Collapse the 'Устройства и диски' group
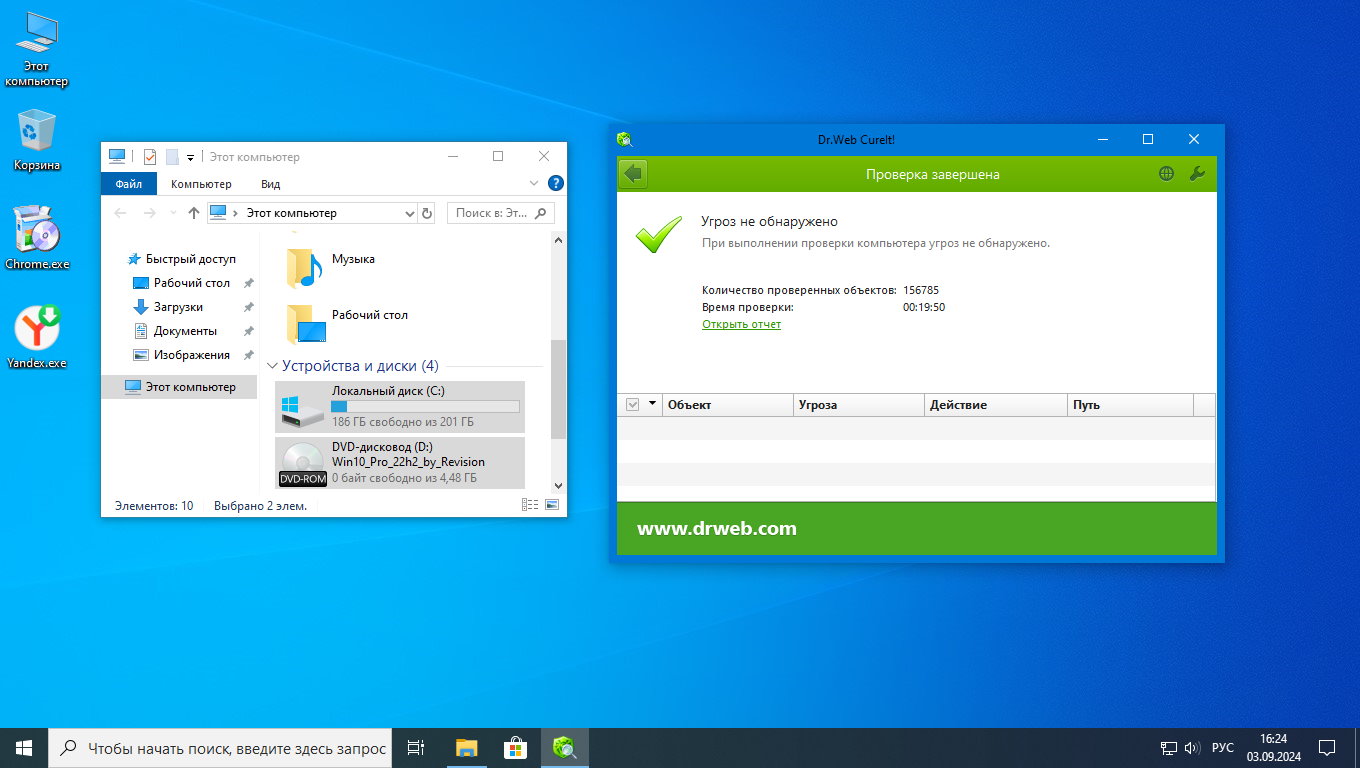 coord(273,366)
